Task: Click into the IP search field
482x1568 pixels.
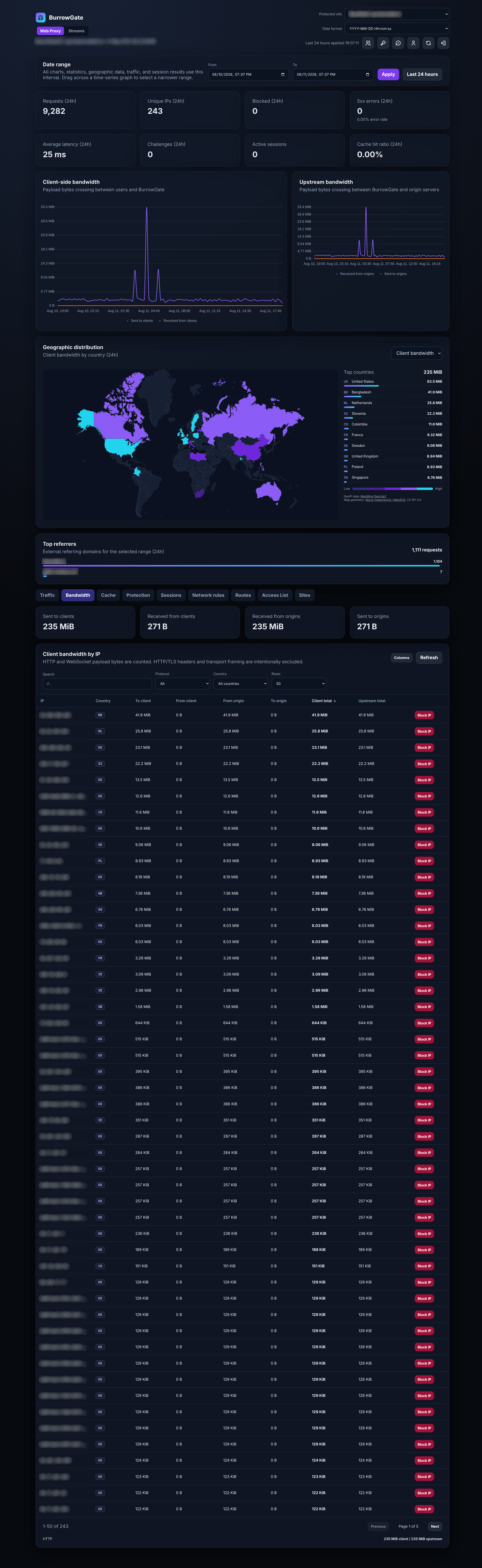Action: point(97,684)
